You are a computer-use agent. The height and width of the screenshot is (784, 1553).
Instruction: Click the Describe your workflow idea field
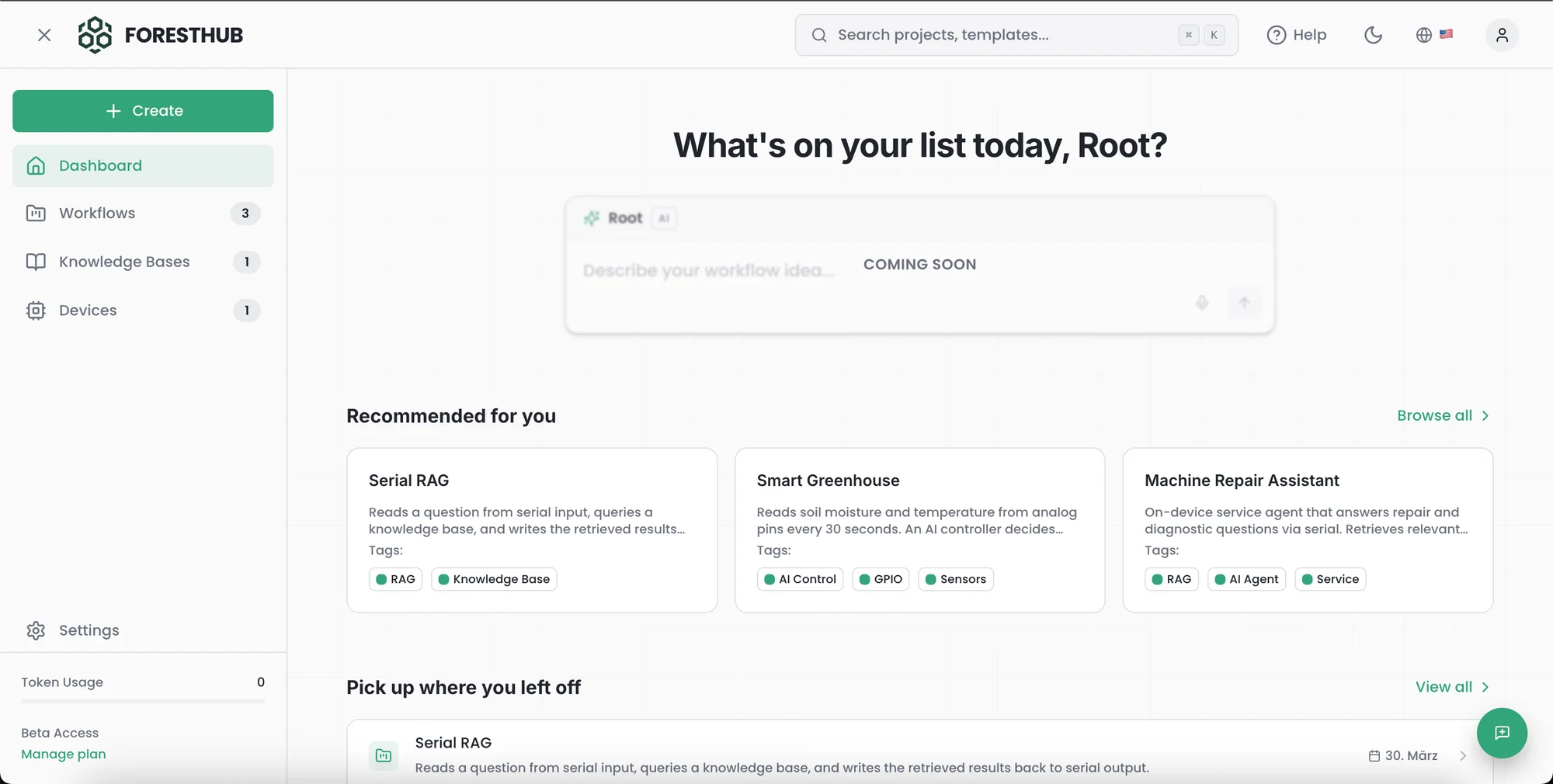[x=708, y=270]
